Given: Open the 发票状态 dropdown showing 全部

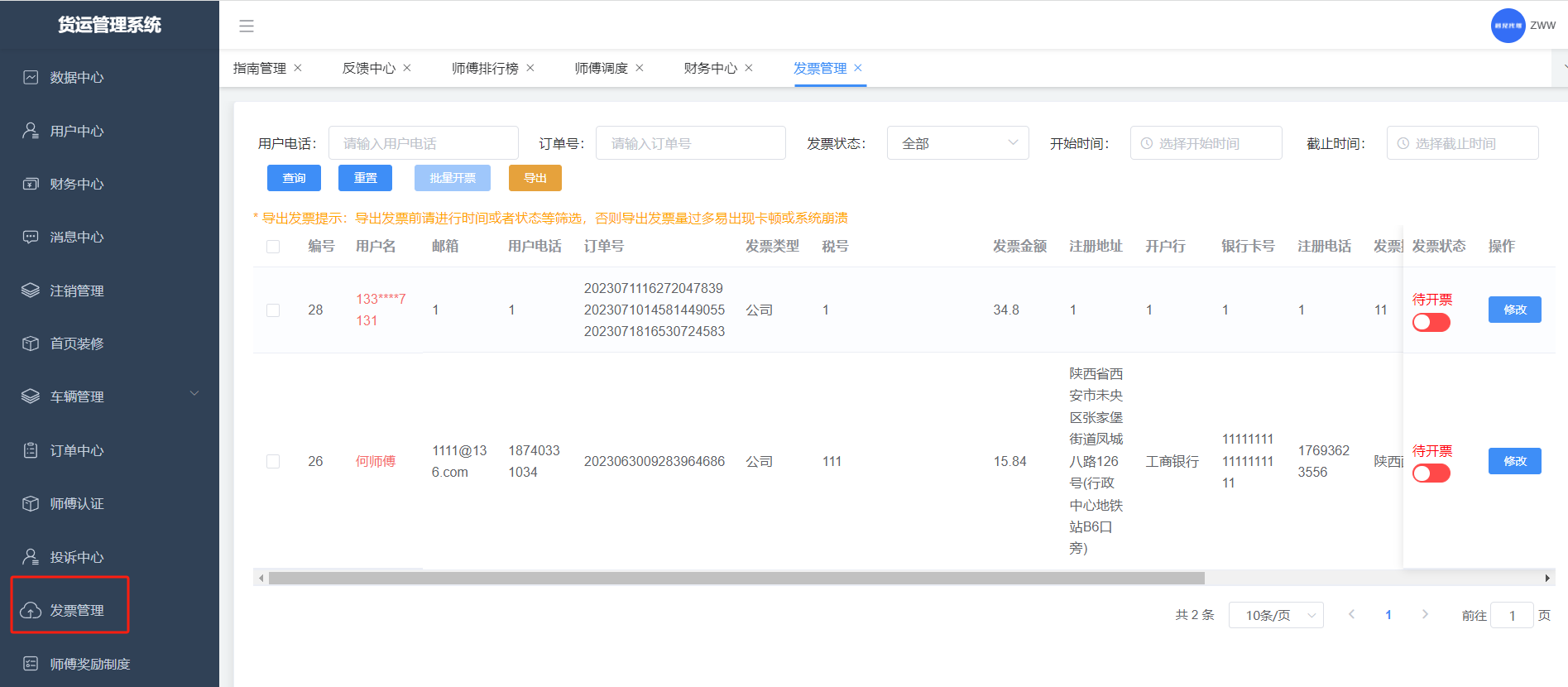Looking at the screenshot, I should click(957, 143).
